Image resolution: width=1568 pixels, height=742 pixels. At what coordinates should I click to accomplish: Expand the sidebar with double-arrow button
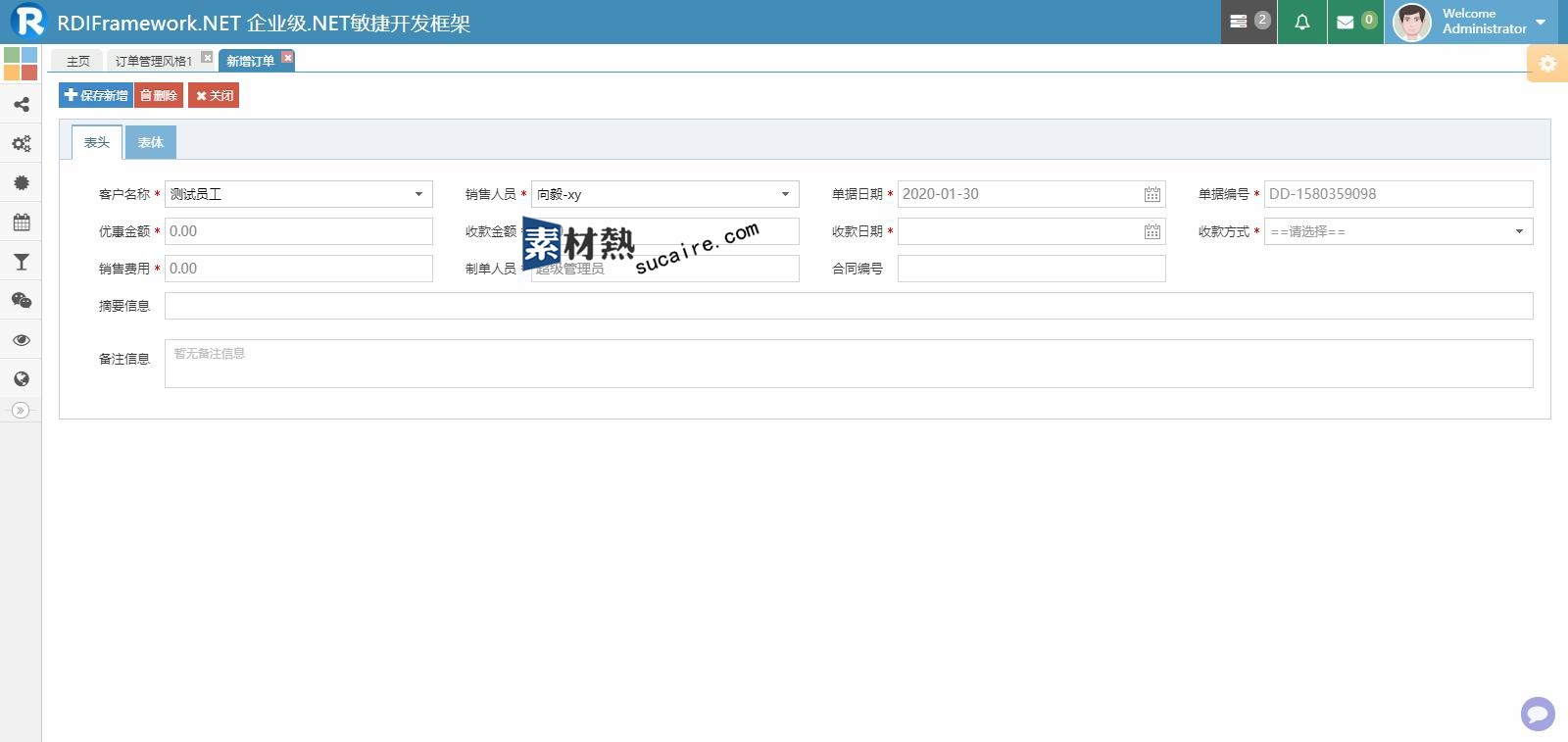[x=21, y=410]
